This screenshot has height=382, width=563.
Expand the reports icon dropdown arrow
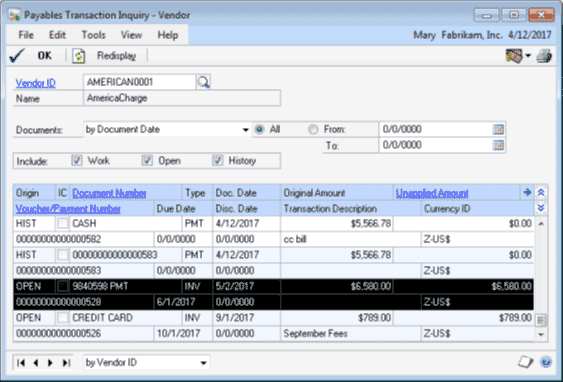pos(528,56)
